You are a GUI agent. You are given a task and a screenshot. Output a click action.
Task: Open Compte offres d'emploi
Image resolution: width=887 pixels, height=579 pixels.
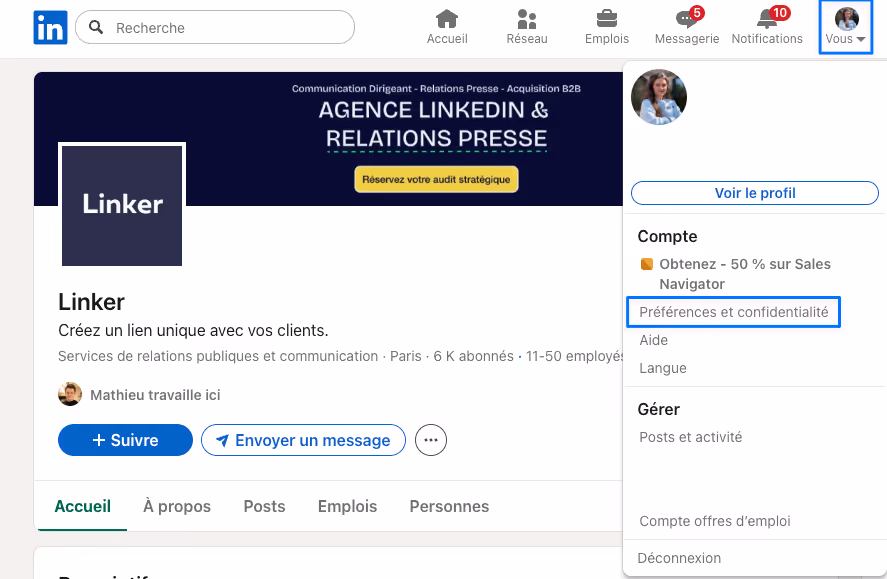(x=715, y=521)
